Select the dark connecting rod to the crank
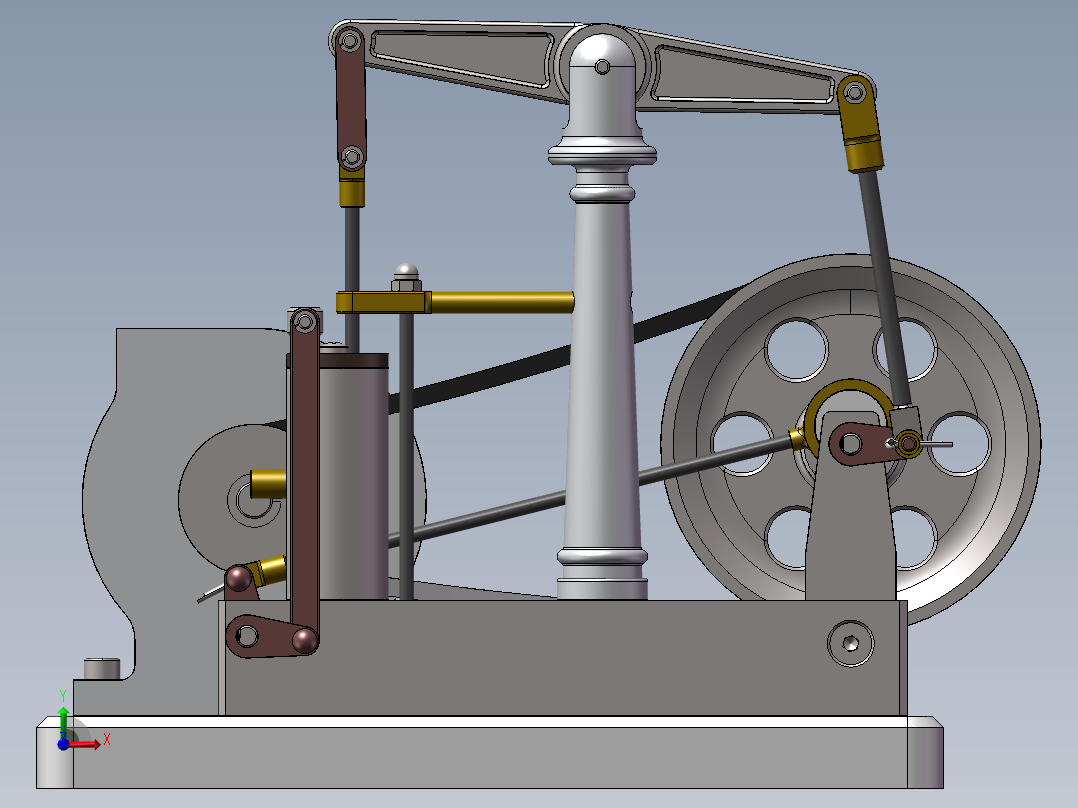 (x=885, y=289)
